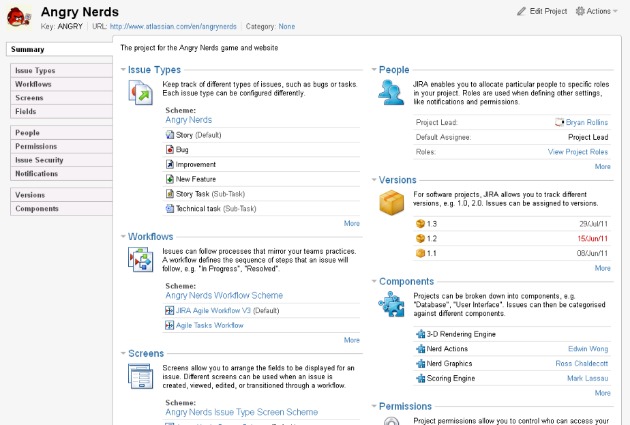Click More under Versions
Screen dimensions: 630x425
click(x=602, y=268)
